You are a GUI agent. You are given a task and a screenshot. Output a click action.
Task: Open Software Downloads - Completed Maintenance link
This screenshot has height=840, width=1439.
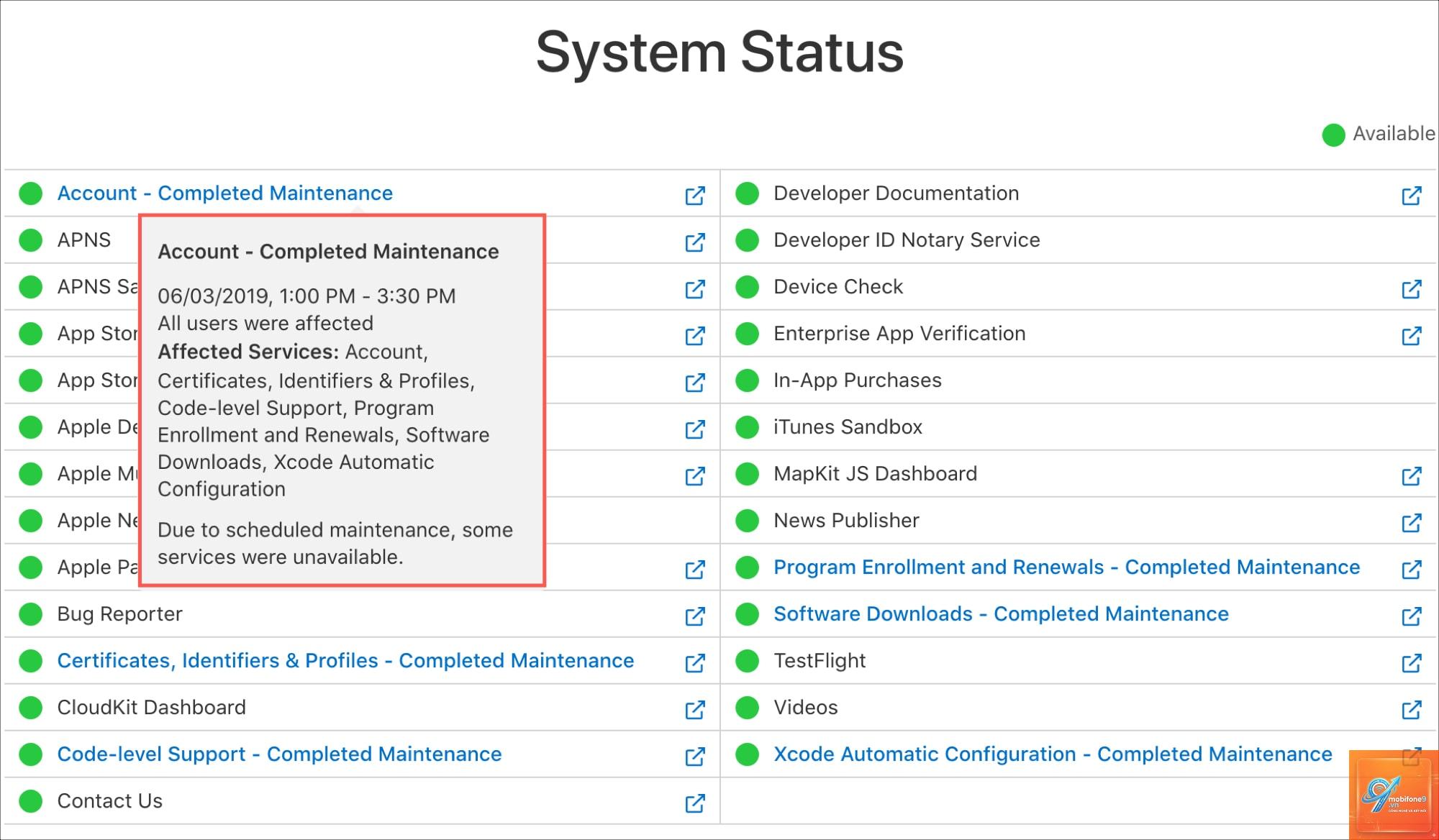tap(1001, 614)
